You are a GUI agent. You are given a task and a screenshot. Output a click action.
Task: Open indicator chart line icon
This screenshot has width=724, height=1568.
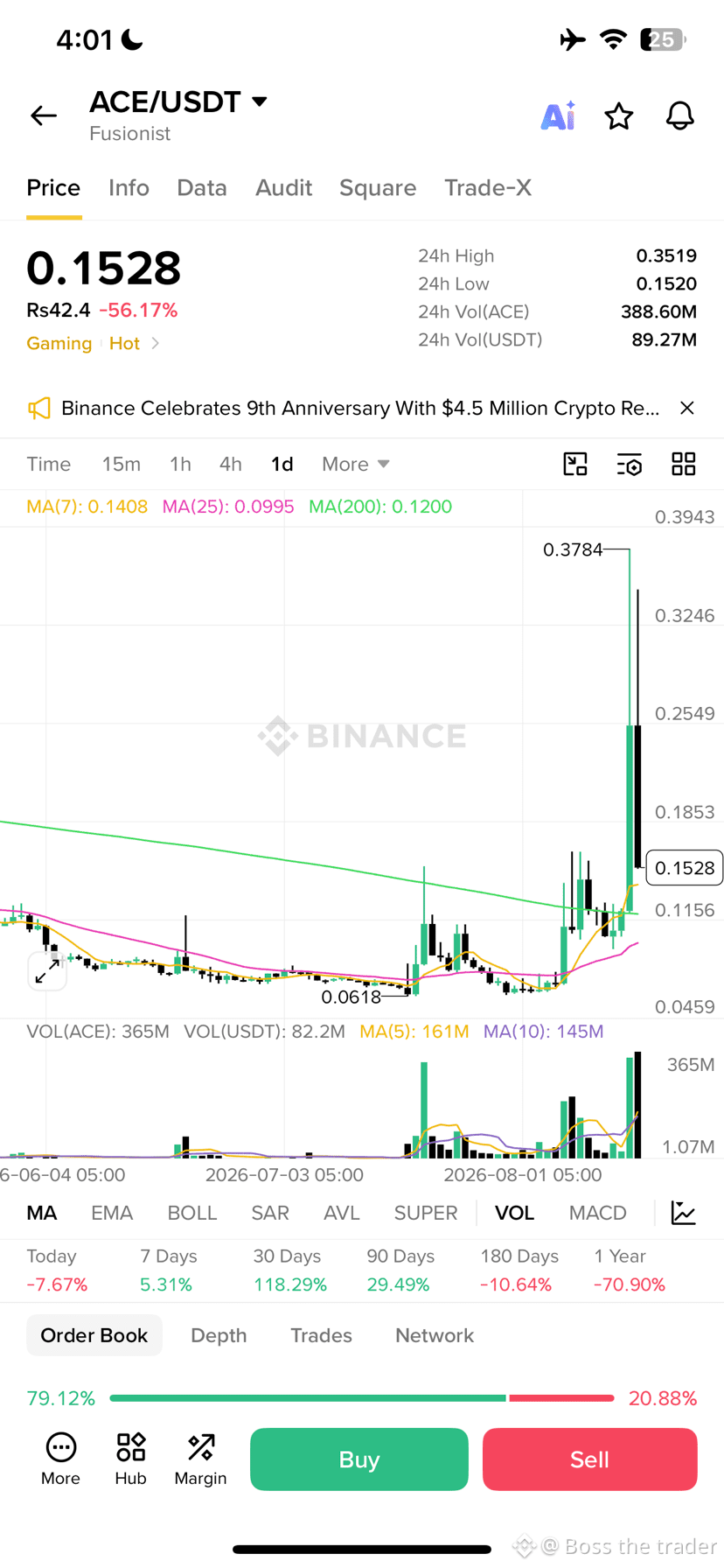coord(683,1213)
